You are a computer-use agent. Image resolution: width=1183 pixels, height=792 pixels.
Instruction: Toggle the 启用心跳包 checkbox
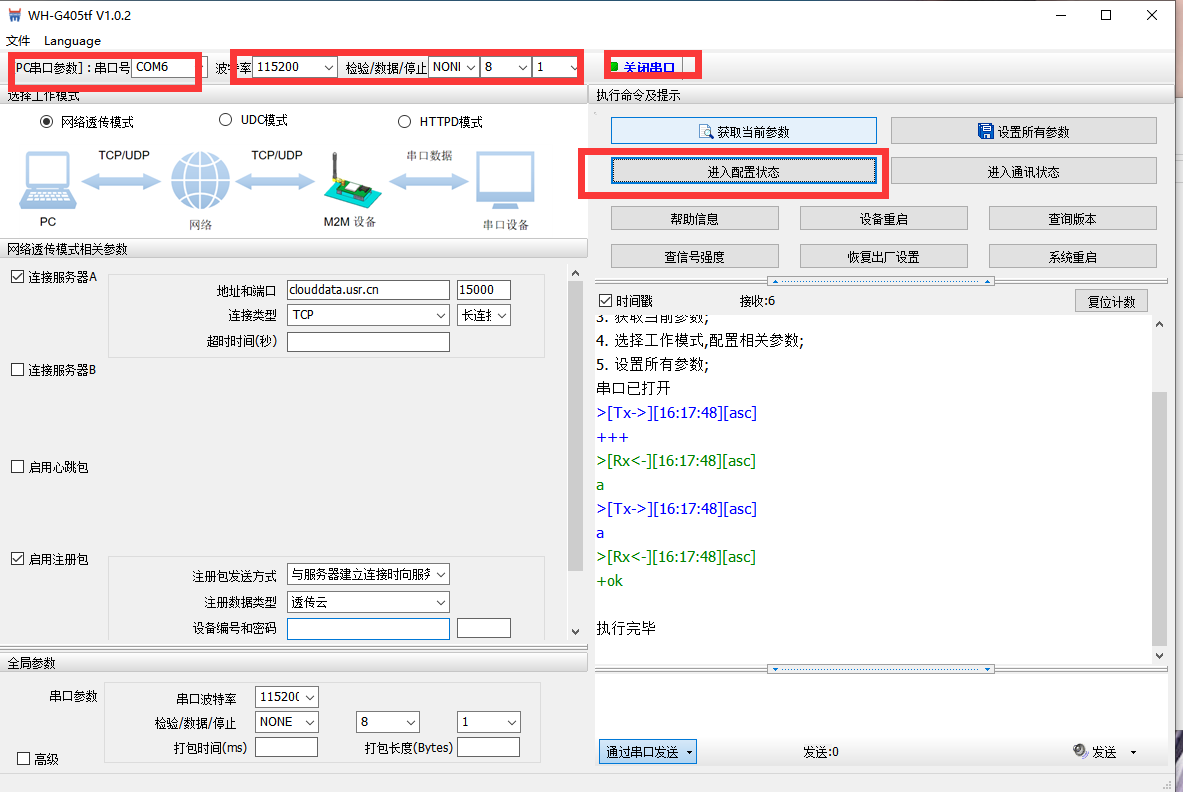pyautogui.click(x=17, y=467)
